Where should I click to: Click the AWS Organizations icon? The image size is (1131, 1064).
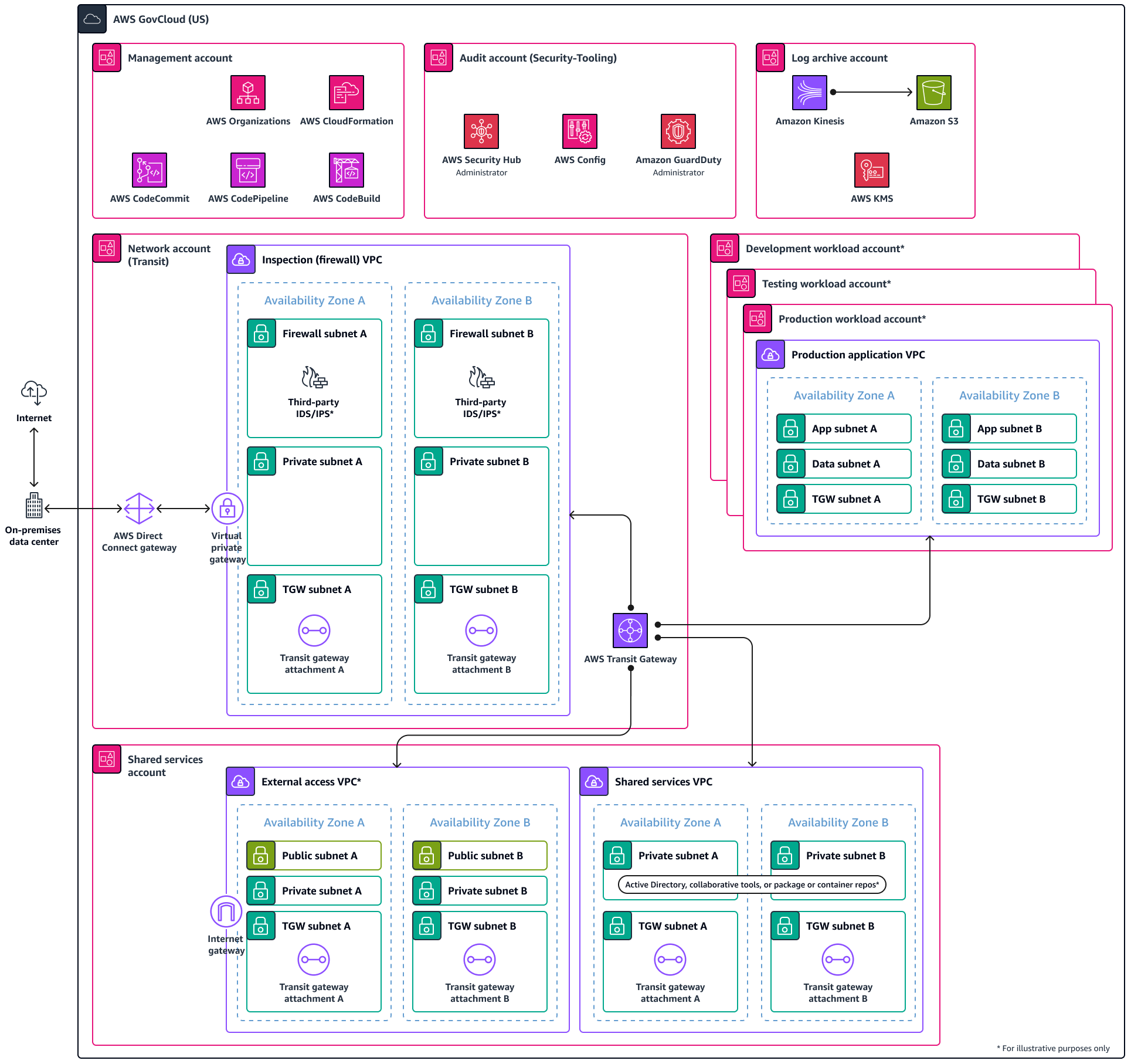click(x=248, y=93)
